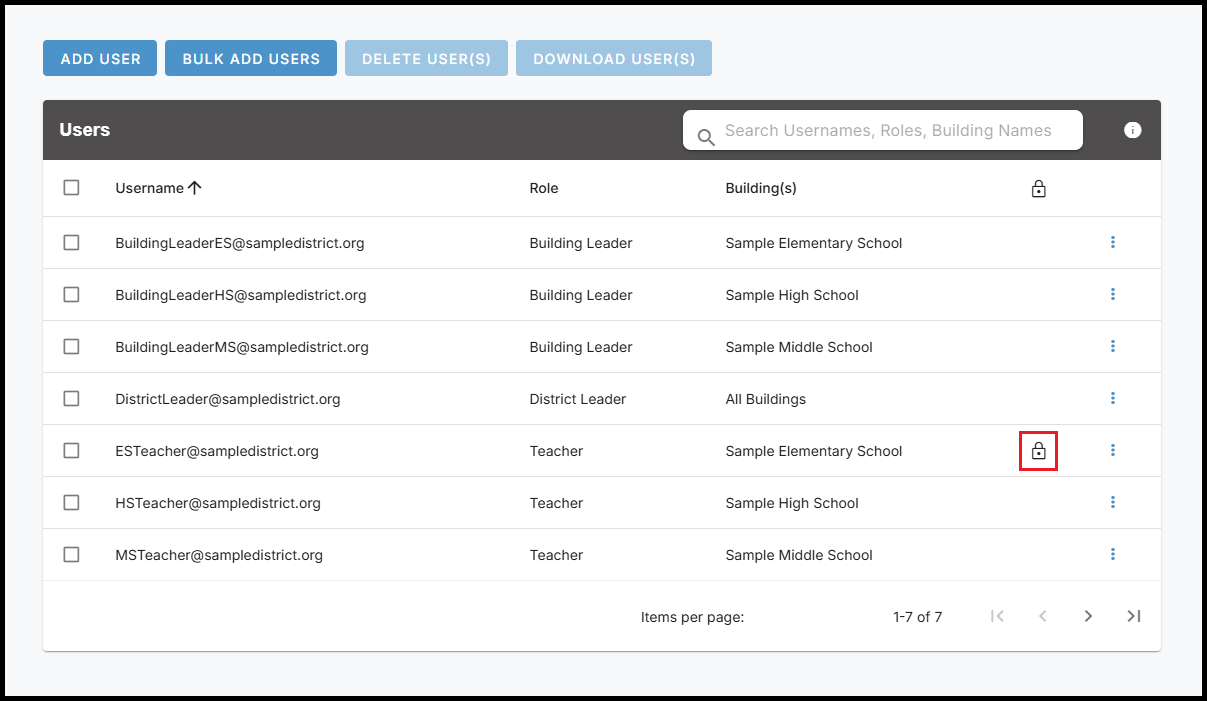Screen dimensions: 1207x701
Task: Click the lock column header icon
Action: coord(1038,188)
